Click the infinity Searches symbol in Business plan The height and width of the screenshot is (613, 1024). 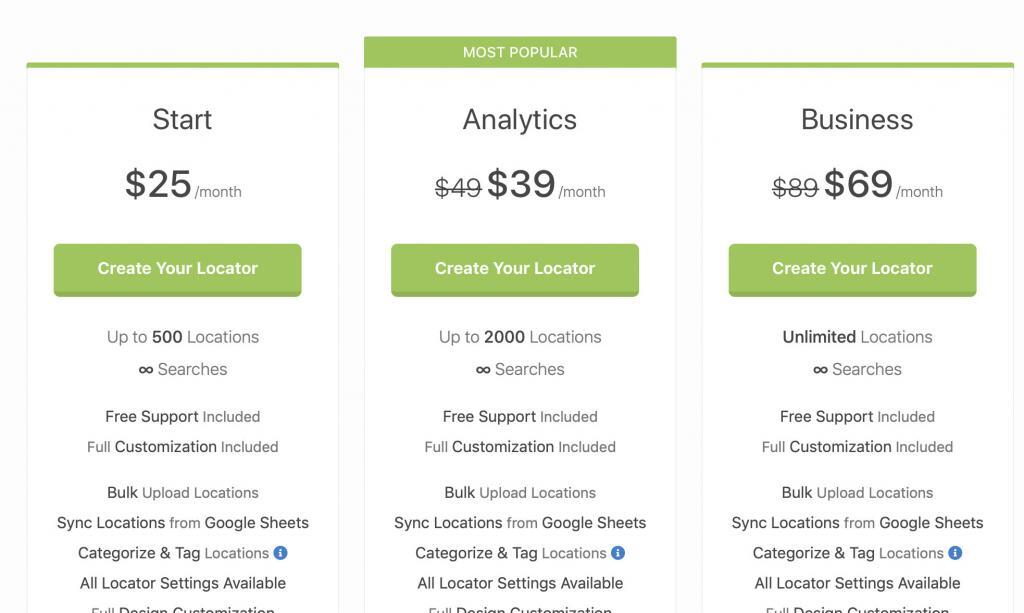pyautogui.click(x=820, y=370)
